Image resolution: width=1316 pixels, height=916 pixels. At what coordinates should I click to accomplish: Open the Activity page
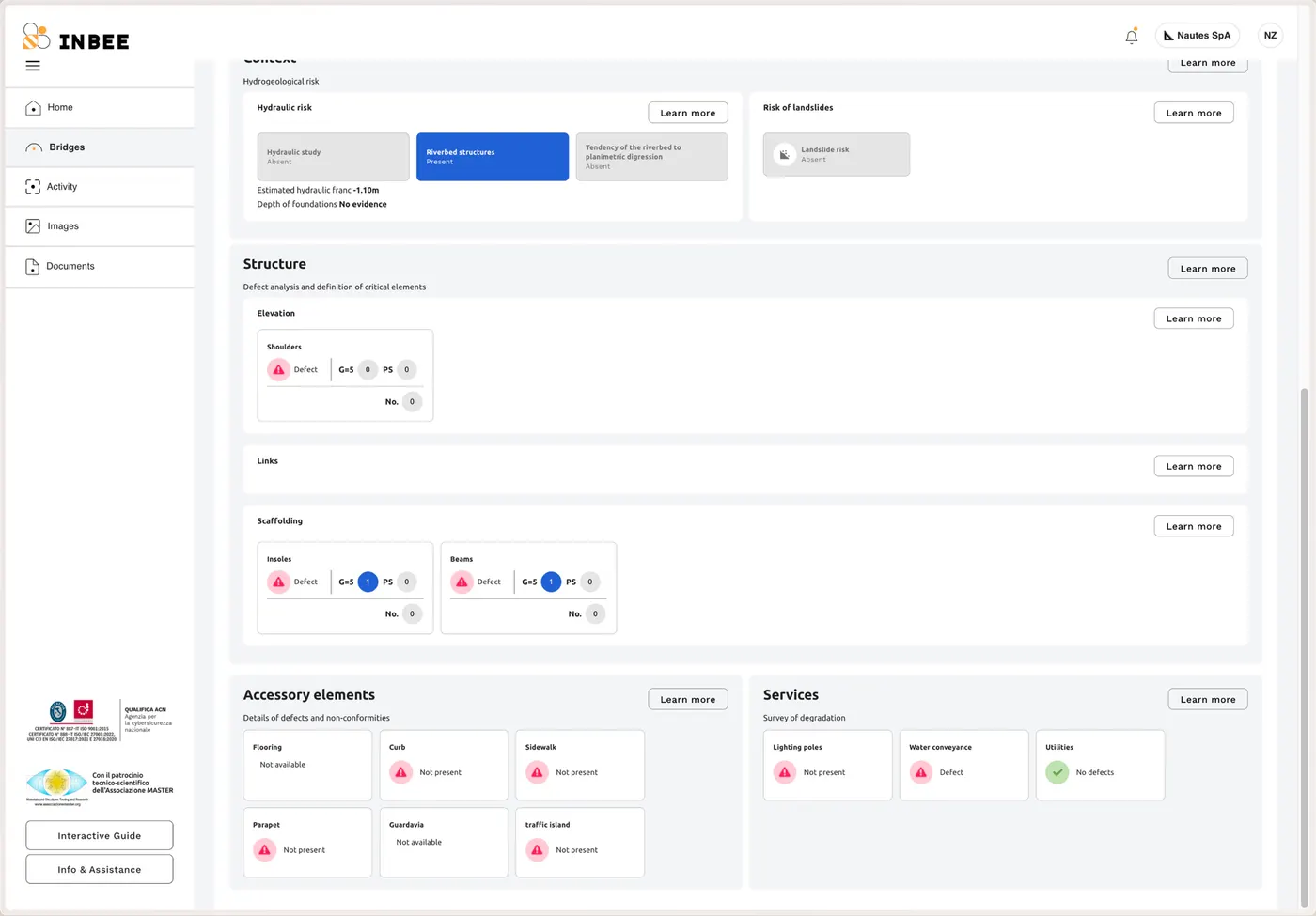pyautogui.click(x=100, y=187)
